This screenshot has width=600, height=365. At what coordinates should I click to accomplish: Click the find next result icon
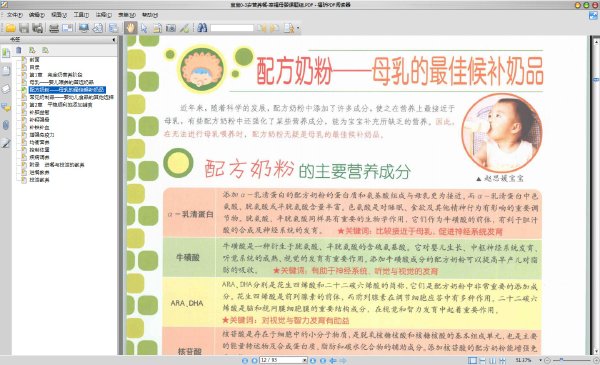point(274,28)
